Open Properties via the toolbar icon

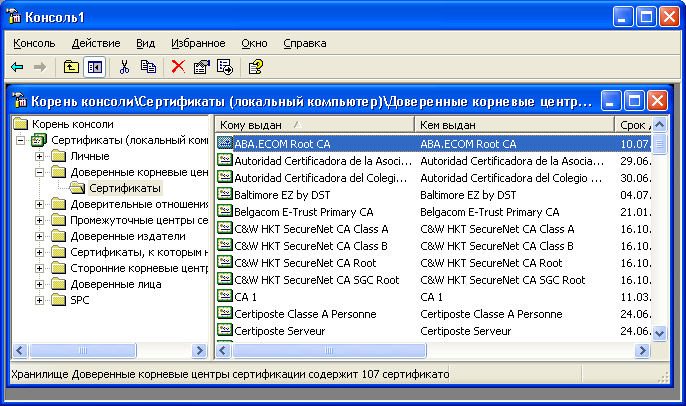pos(201,67)
